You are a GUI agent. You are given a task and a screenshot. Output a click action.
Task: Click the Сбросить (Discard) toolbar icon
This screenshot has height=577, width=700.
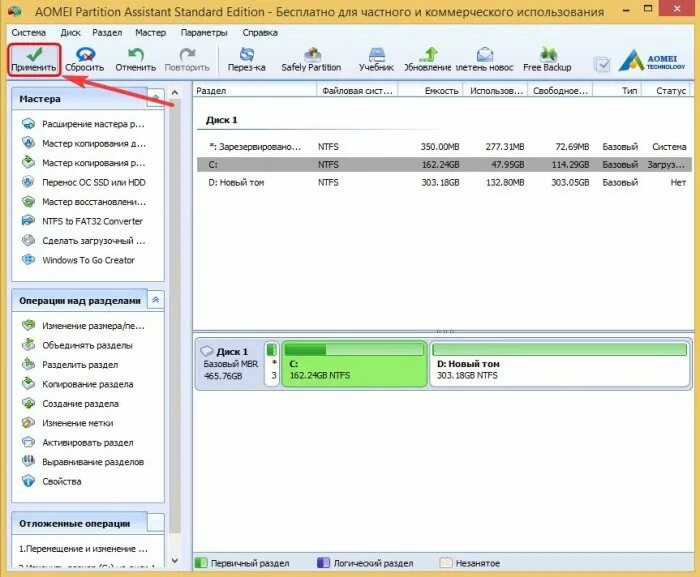click(x=84, y=60)
